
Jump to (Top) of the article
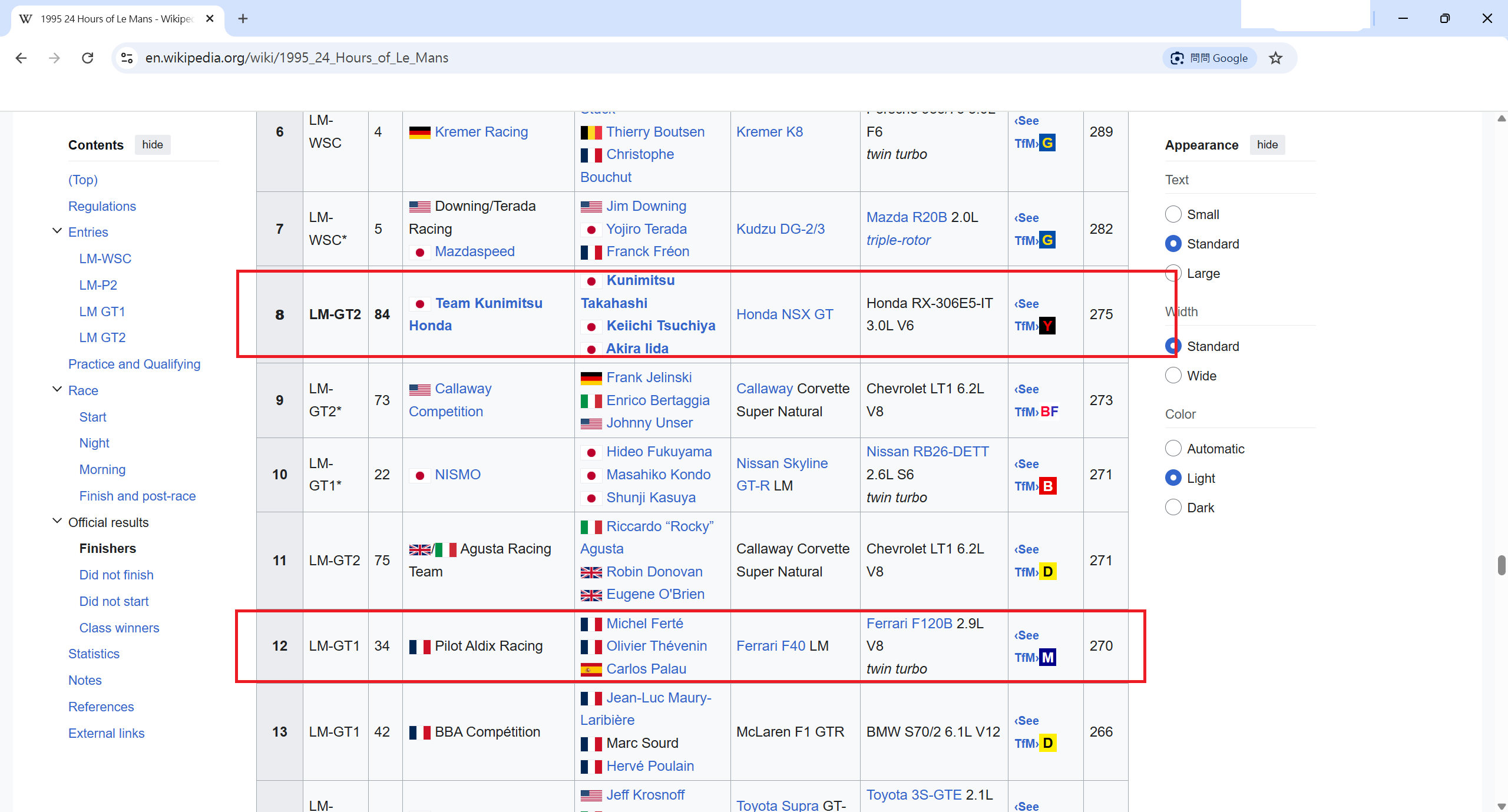(x=83, y=180)
